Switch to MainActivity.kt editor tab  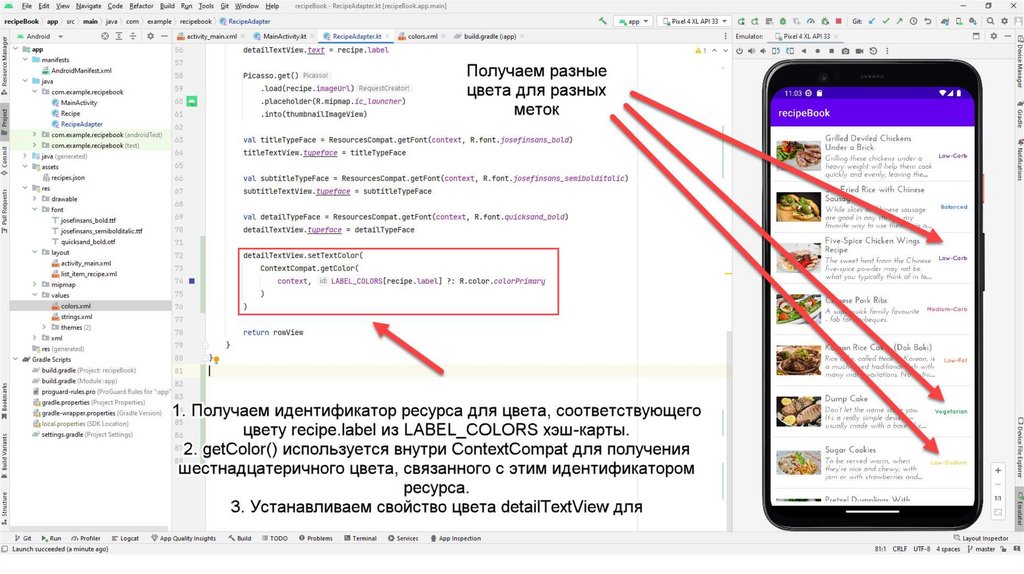[285, 37]
